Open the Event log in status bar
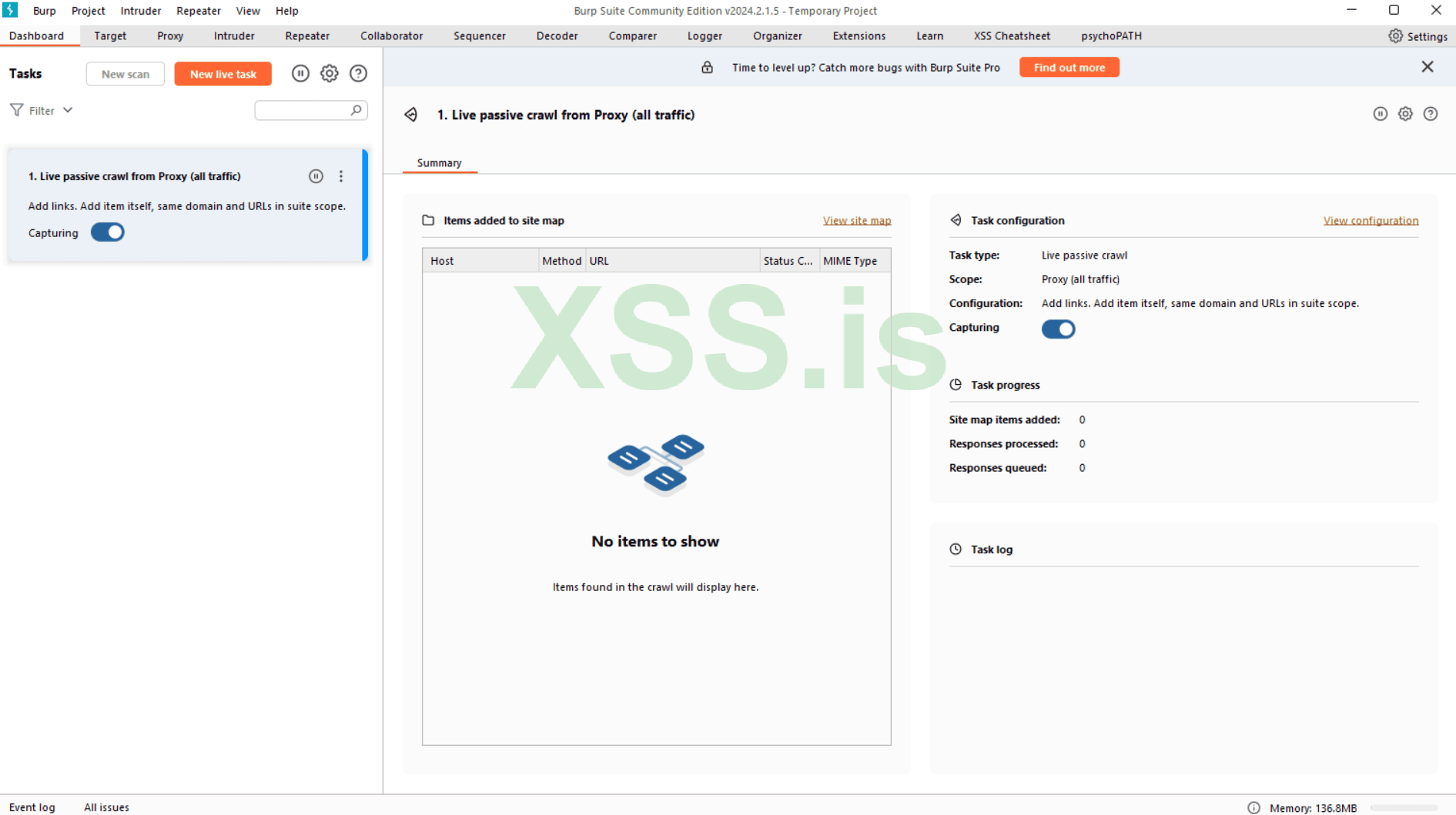The width and height of the screenshot is (1456, 815). [32, 807]
